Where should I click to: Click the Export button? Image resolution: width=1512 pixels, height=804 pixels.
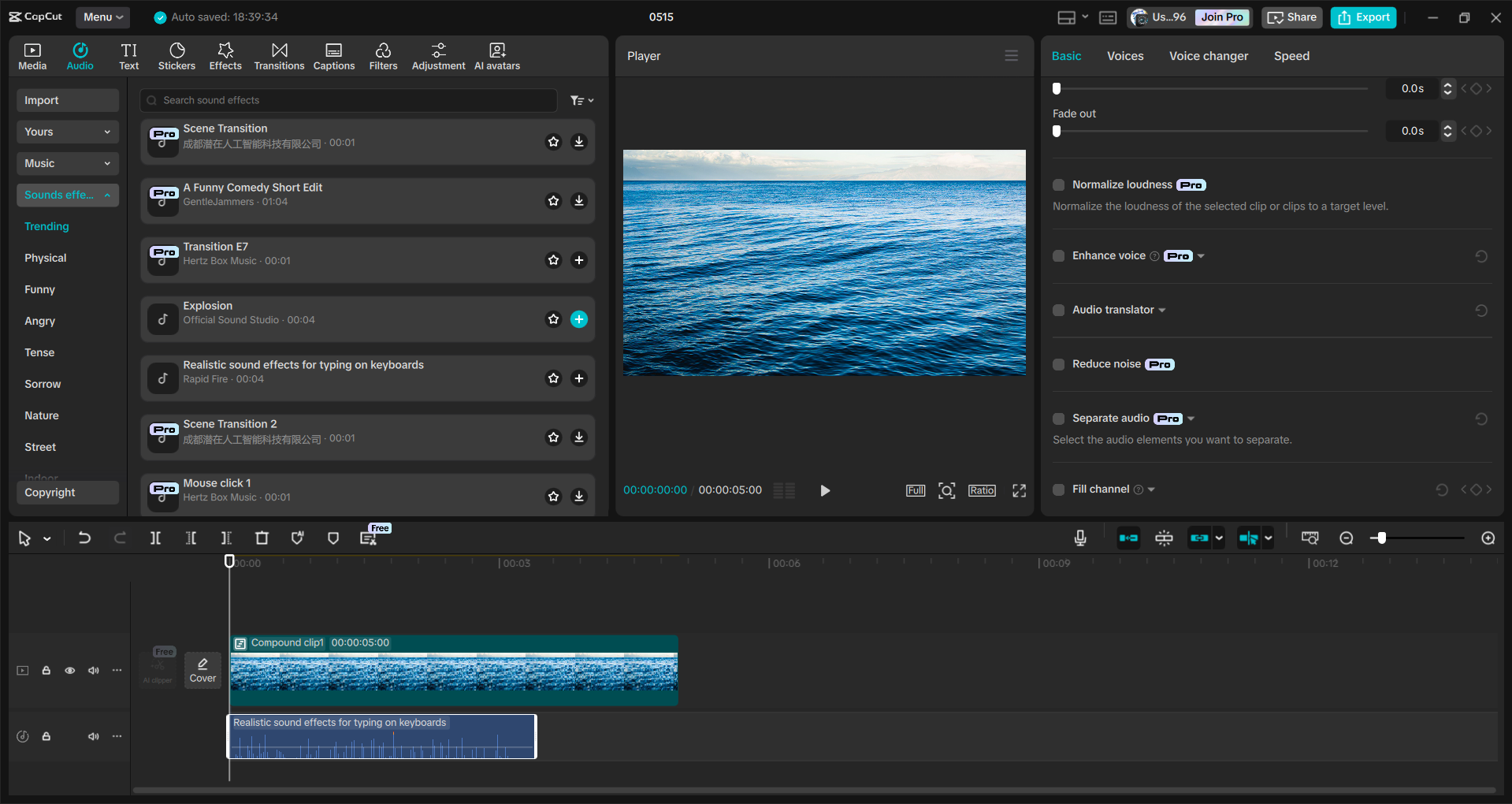point(1362,17)
